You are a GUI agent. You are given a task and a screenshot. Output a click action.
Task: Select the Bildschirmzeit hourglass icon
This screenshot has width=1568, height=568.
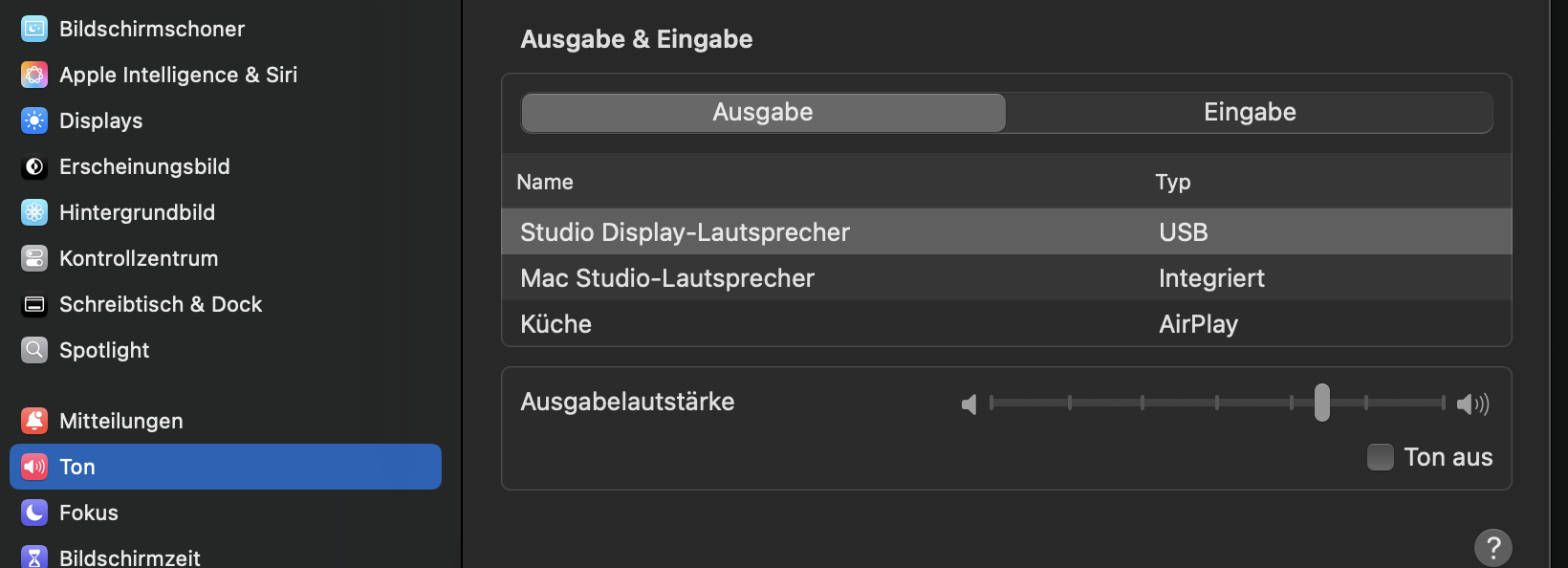pos(34,557)
